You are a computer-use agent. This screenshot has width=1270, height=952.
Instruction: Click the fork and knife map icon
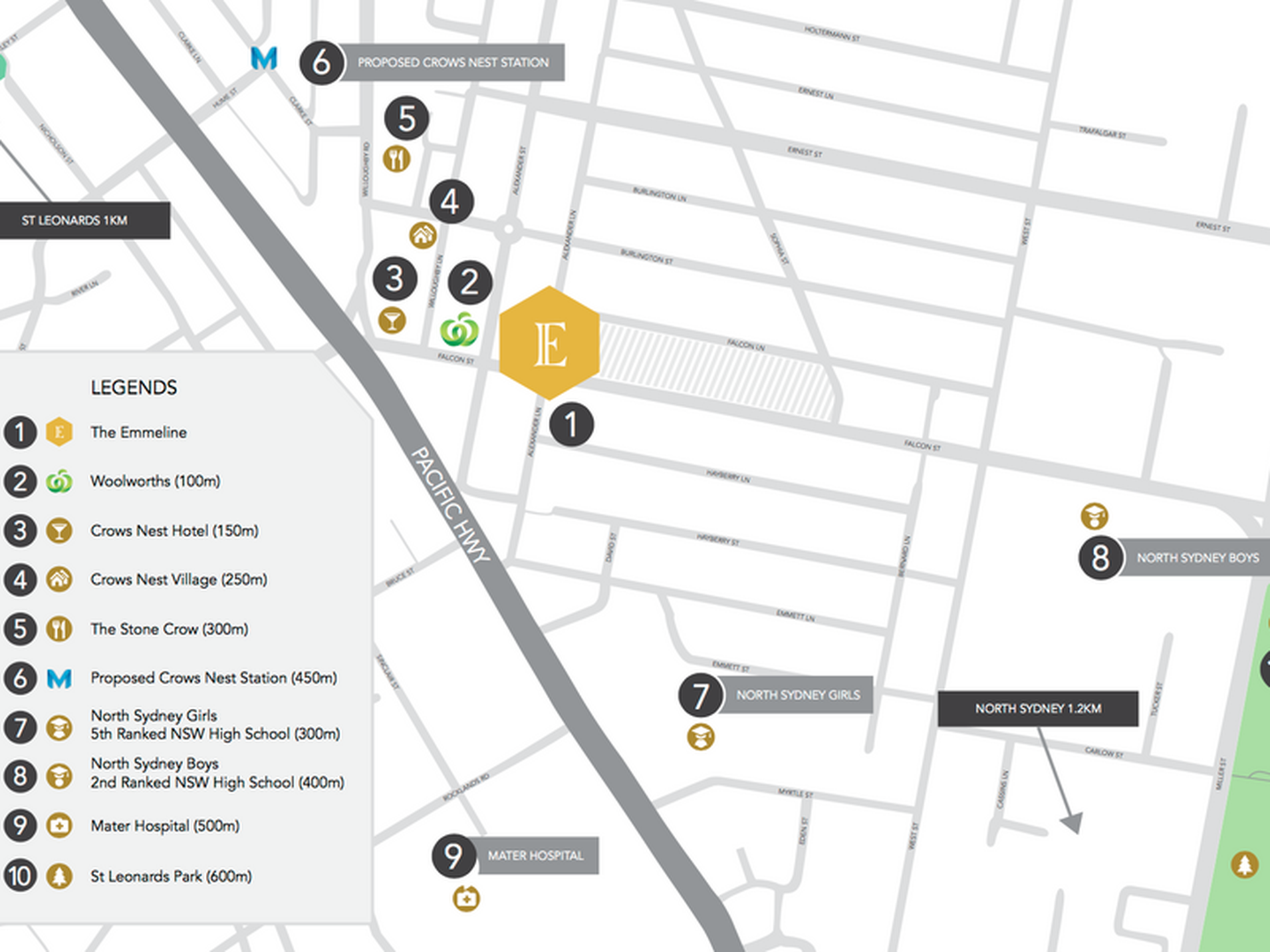coord(396,160)
